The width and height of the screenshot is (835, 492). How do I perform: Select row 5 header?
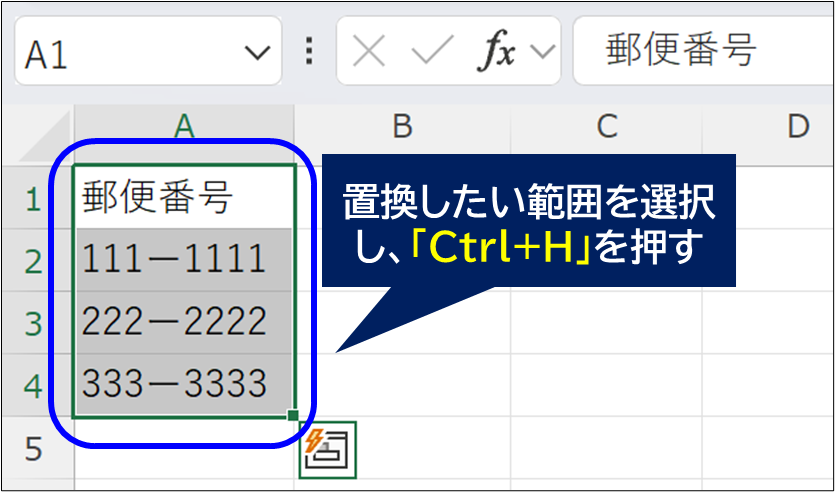click(x=33, y=449)
